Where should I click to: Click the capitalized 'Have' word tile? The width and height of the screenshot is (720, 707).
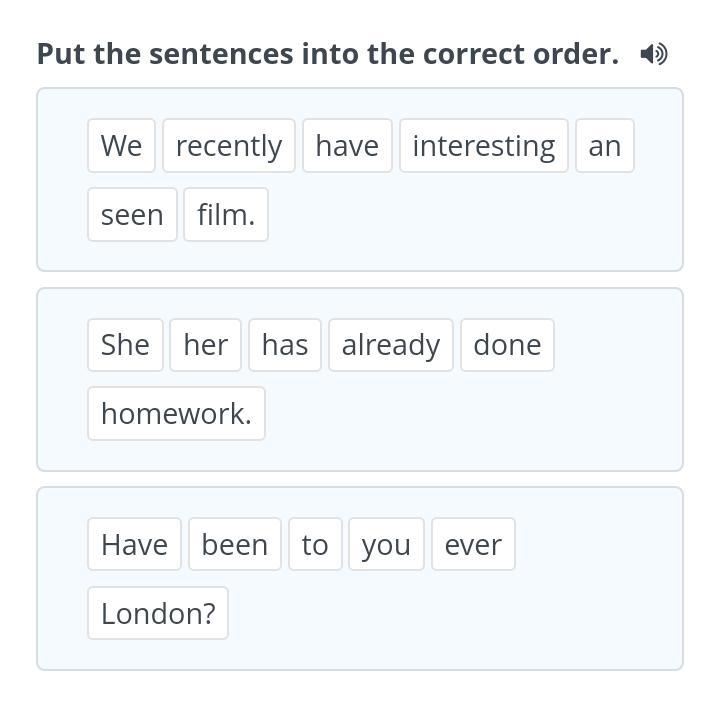coord(134,545)
